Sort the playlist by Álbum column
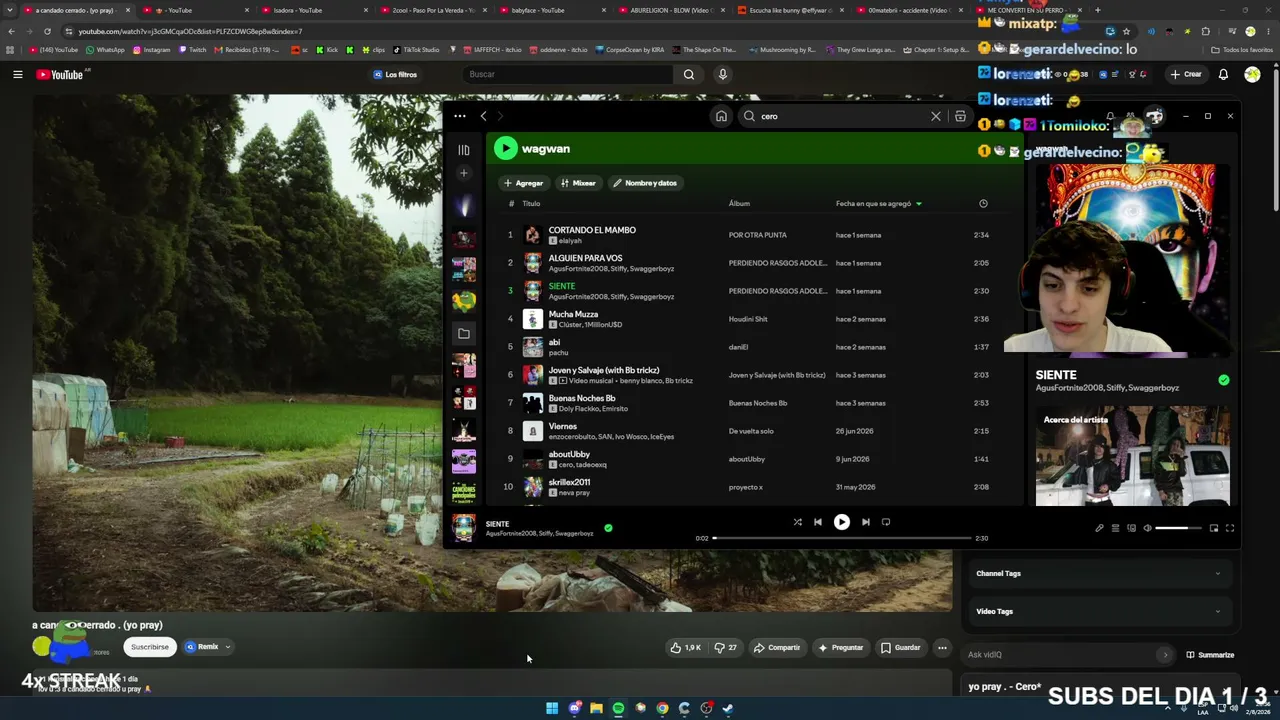The height and width of the screenshot is (720, 1280). coord(739,204)
